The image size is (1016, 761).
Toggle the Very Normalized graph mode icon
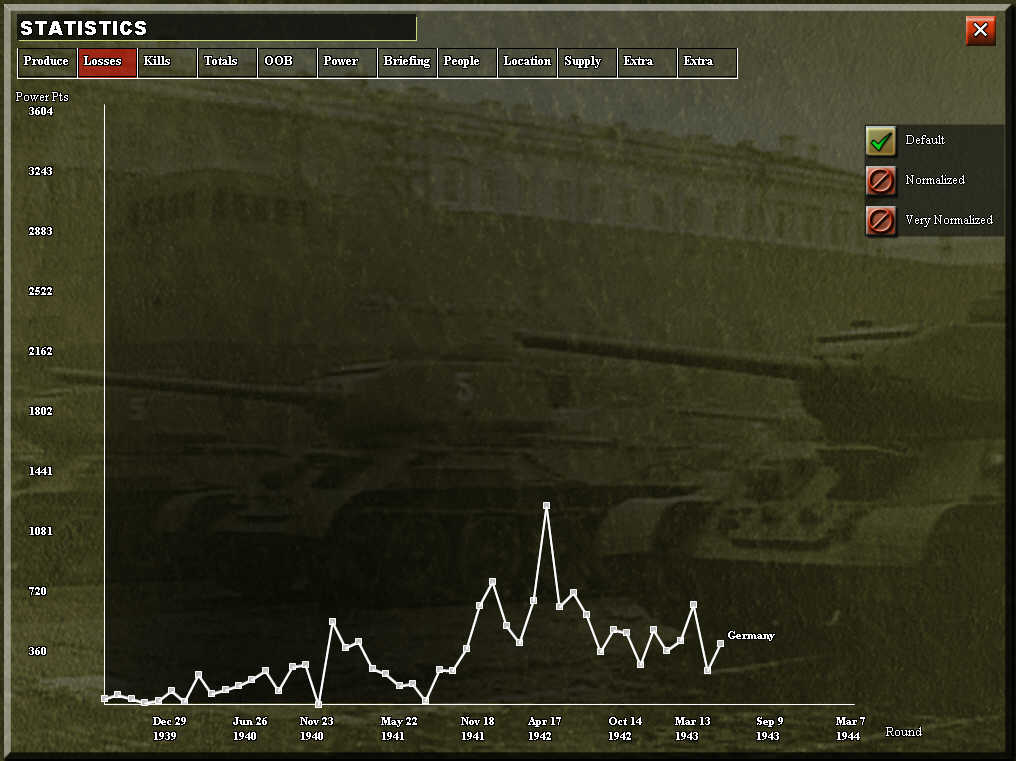click(881, 221)
